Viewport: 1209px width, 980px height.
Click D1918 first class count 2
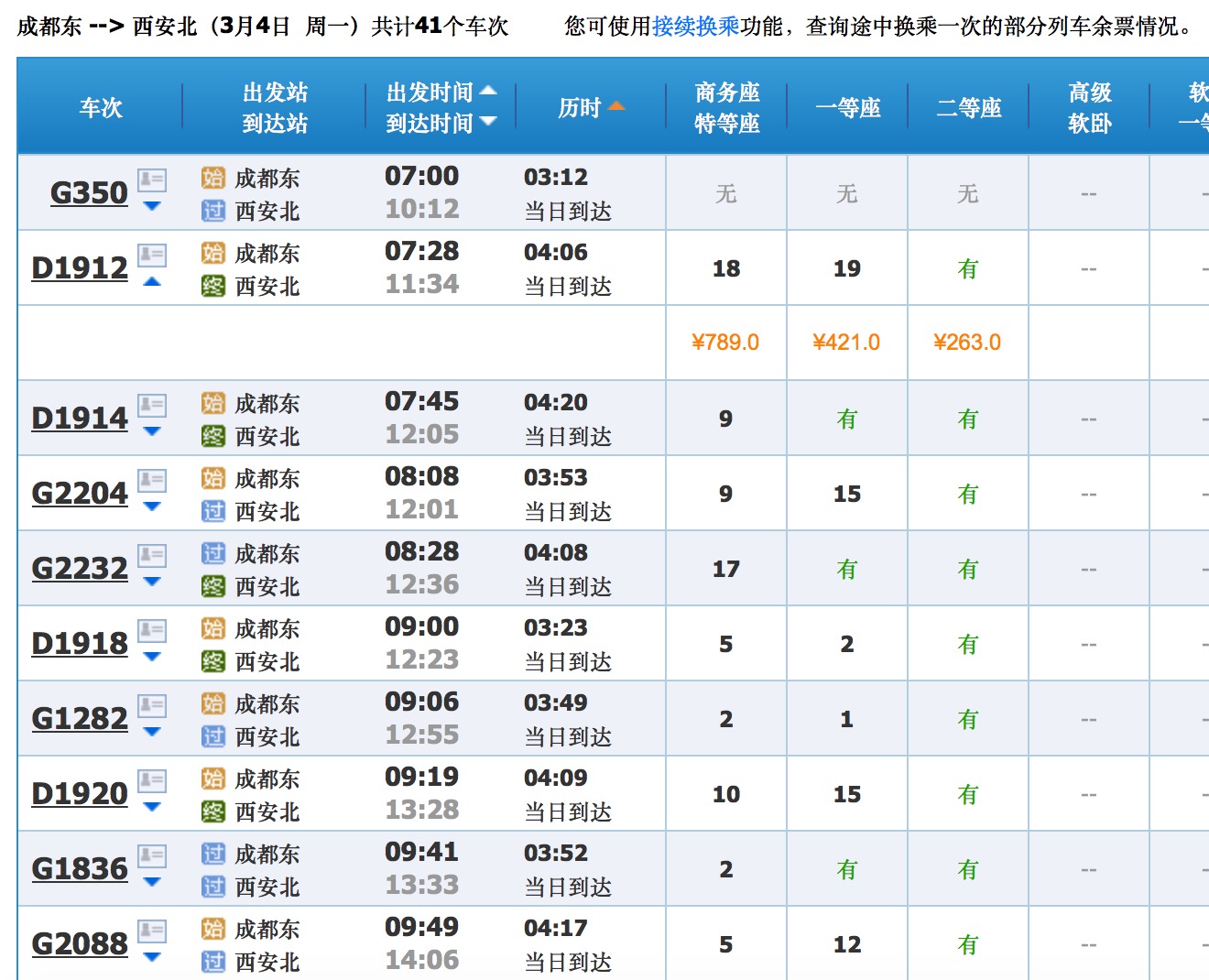(847, 644)
